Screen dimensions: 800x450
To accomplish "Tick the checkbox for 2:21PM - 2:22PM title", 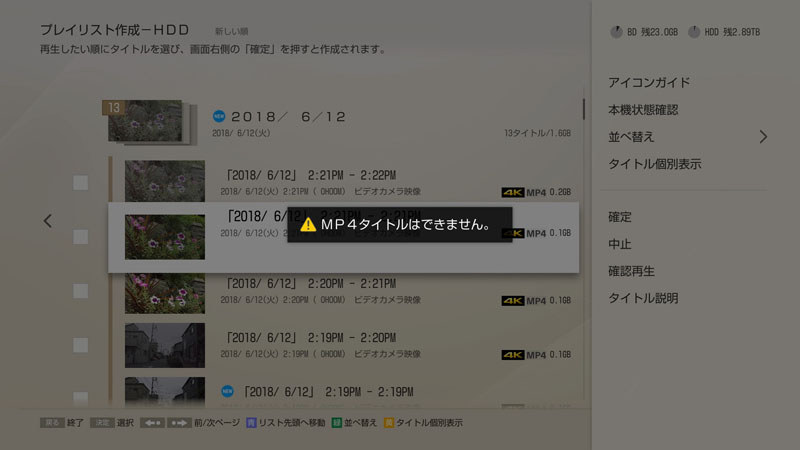I will [80, 183].
